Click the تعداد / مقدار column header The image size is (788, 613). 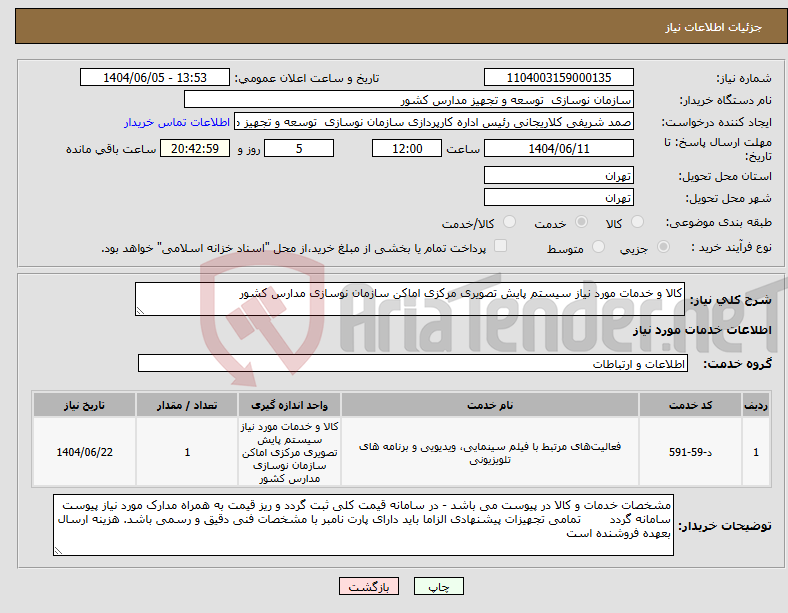[187, 405]
